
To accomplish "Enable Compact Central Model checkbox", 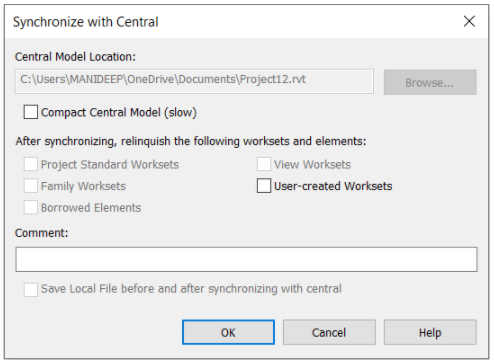I will [x=31, y=112].
